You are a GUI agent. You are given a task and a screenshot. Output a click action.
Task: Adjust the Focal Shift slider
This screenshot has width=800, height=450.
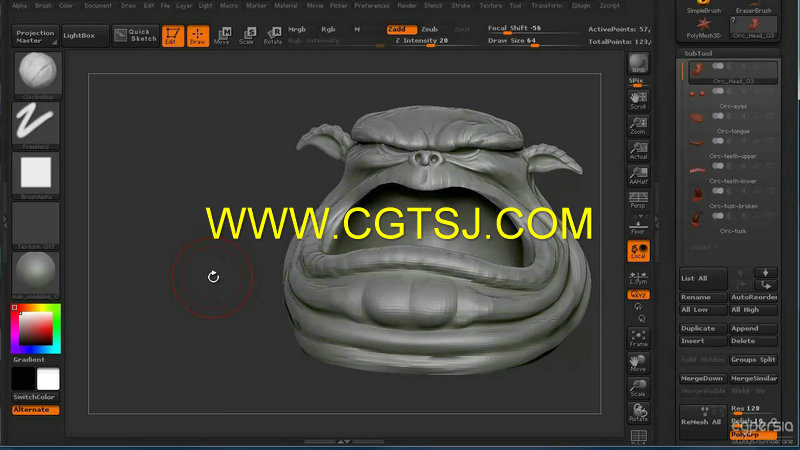coord(531,29)
